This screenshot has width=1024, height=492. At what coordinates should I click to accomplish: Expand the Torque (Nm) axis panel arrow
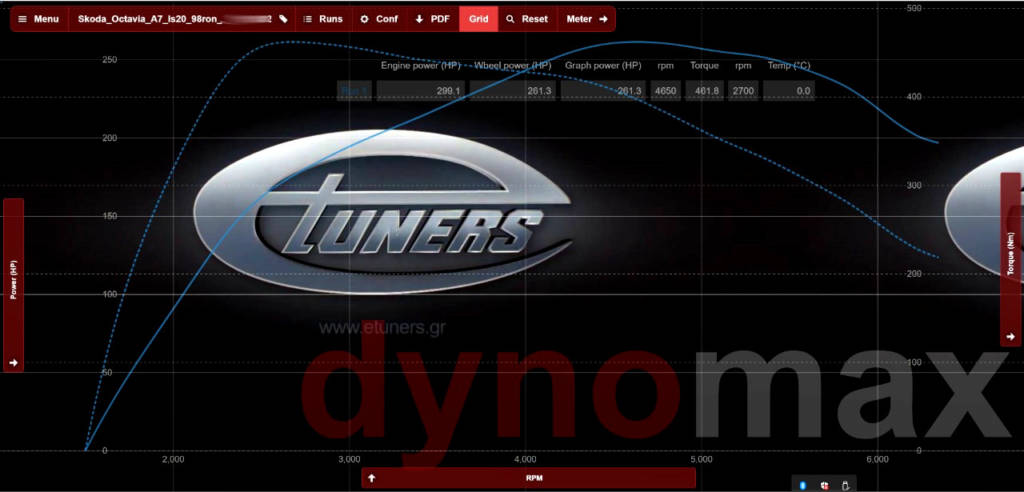click(1010, 337)
